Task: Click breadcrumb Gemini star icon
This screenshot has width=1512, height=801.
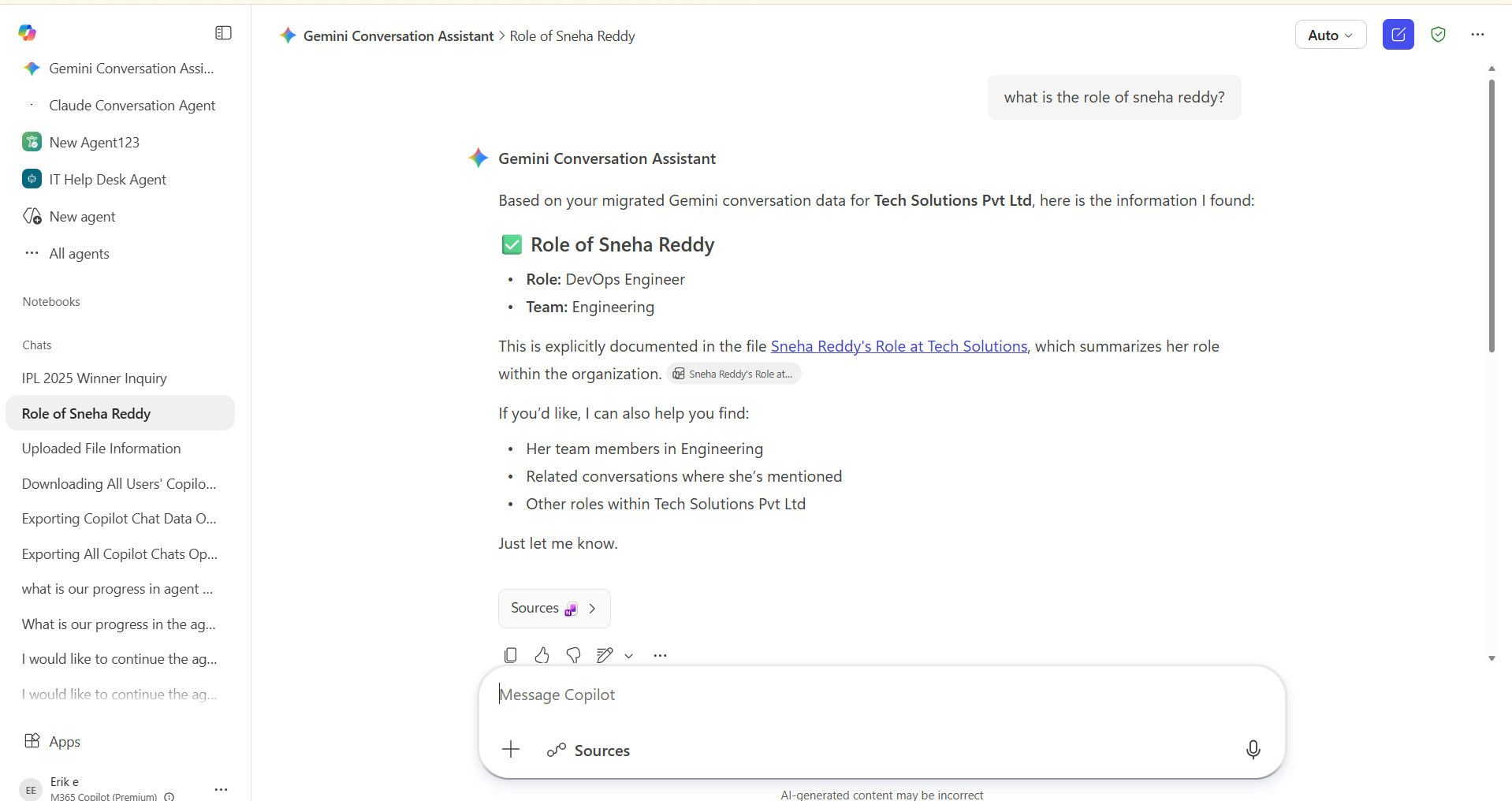Action: (289, 35)
